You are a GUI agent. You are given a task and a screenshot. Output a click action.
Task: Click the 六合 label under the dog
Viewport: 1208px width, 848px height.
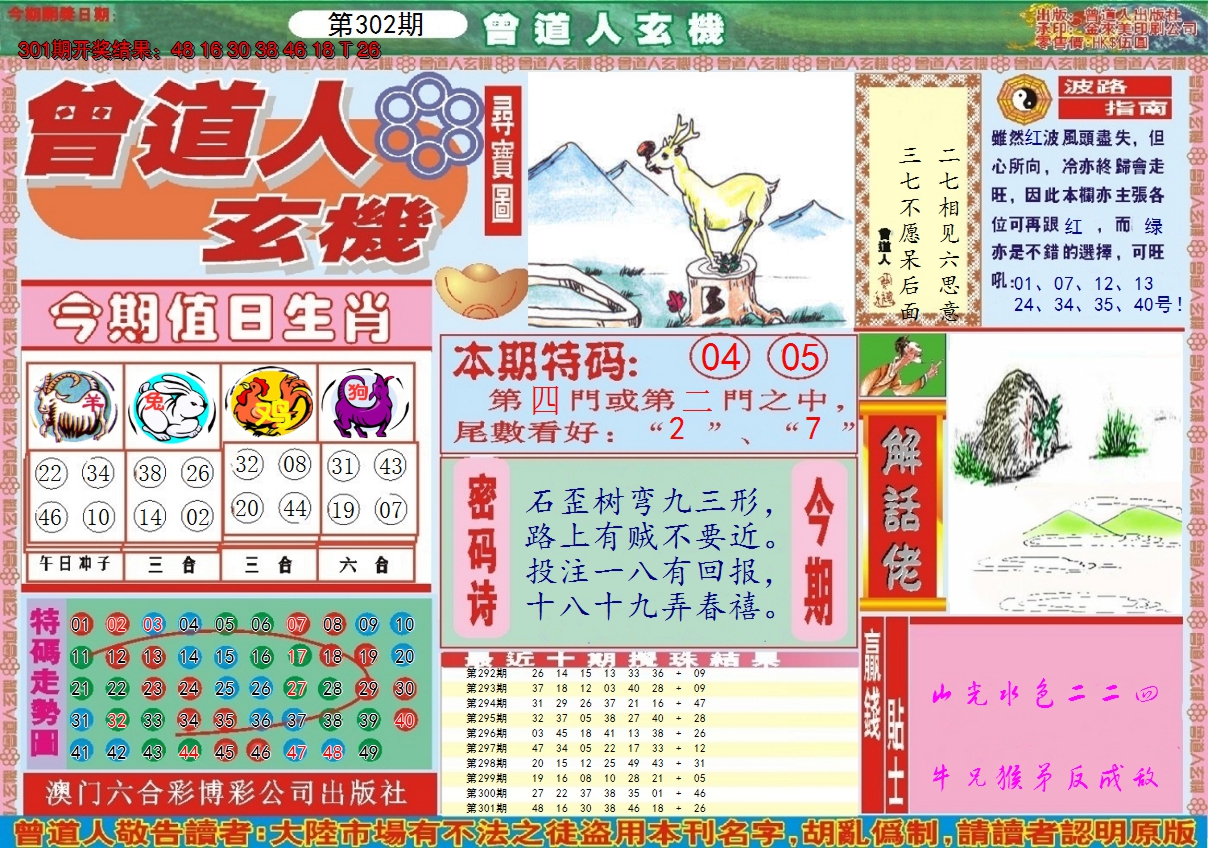[x=366, y=565]
